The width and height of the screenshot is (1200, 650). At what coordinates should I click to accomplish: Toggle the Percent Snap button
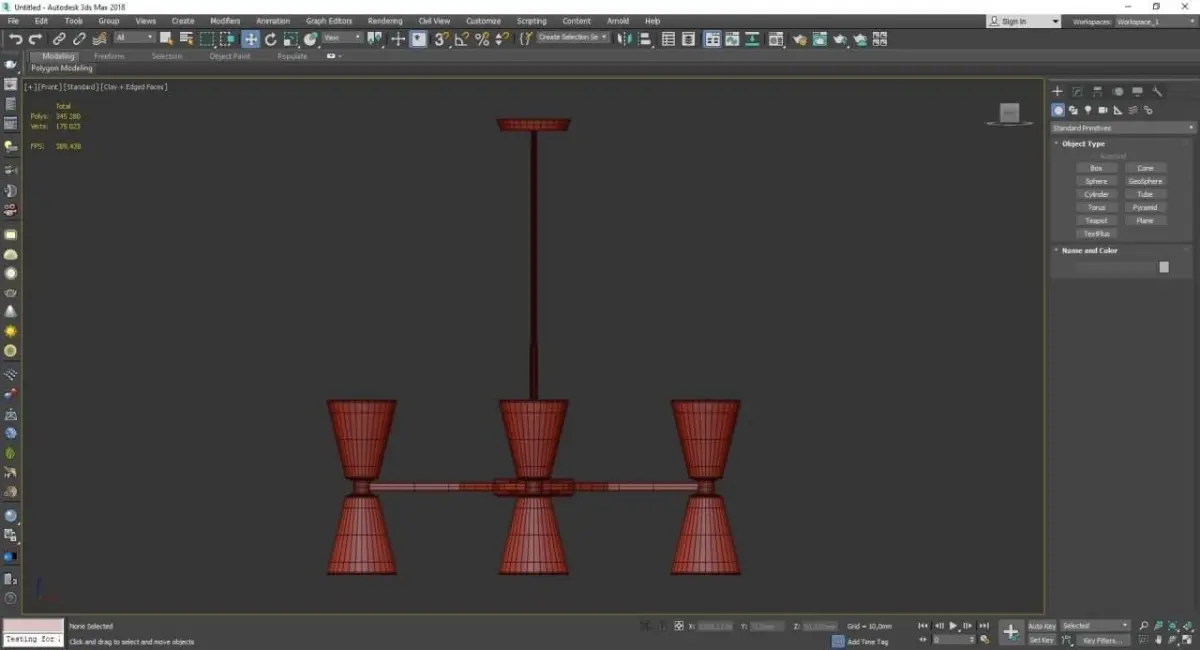coord(482,39)
